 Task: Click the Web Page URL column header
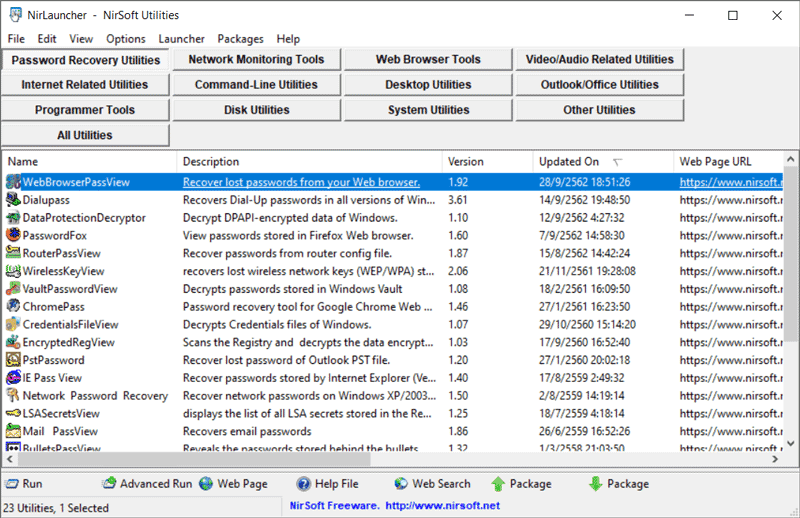[x=728, y=162]
